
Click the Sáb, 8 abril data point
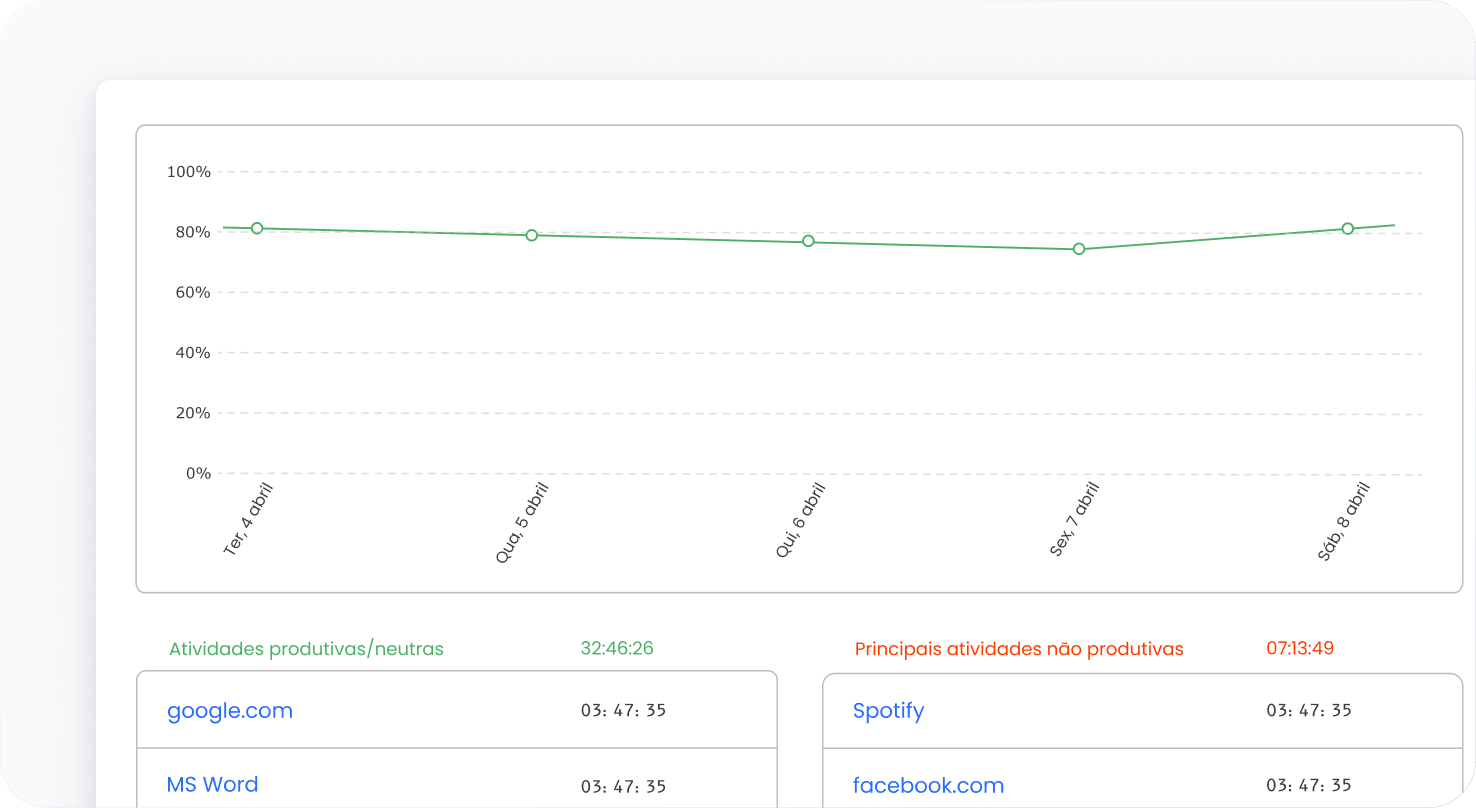pyautogui.click(x=1348, y=229)
